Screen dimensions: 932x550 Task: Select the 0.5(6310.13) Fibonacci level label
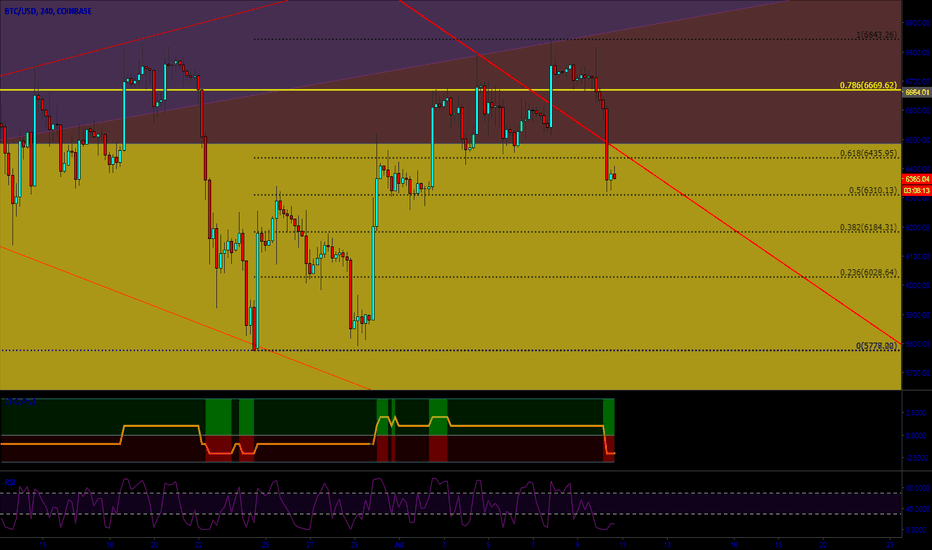873,190
